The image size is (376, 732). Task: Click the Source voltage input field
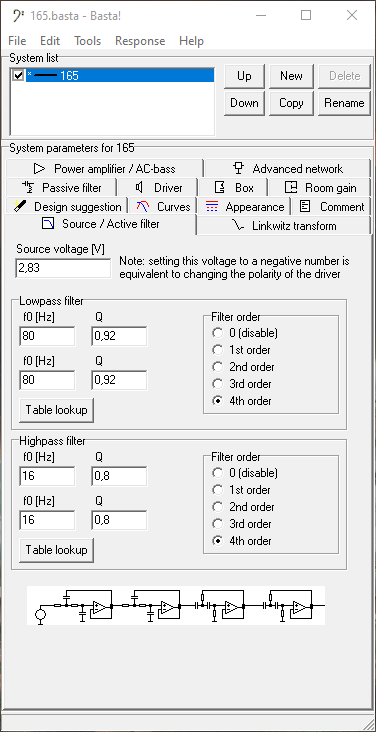63,268
